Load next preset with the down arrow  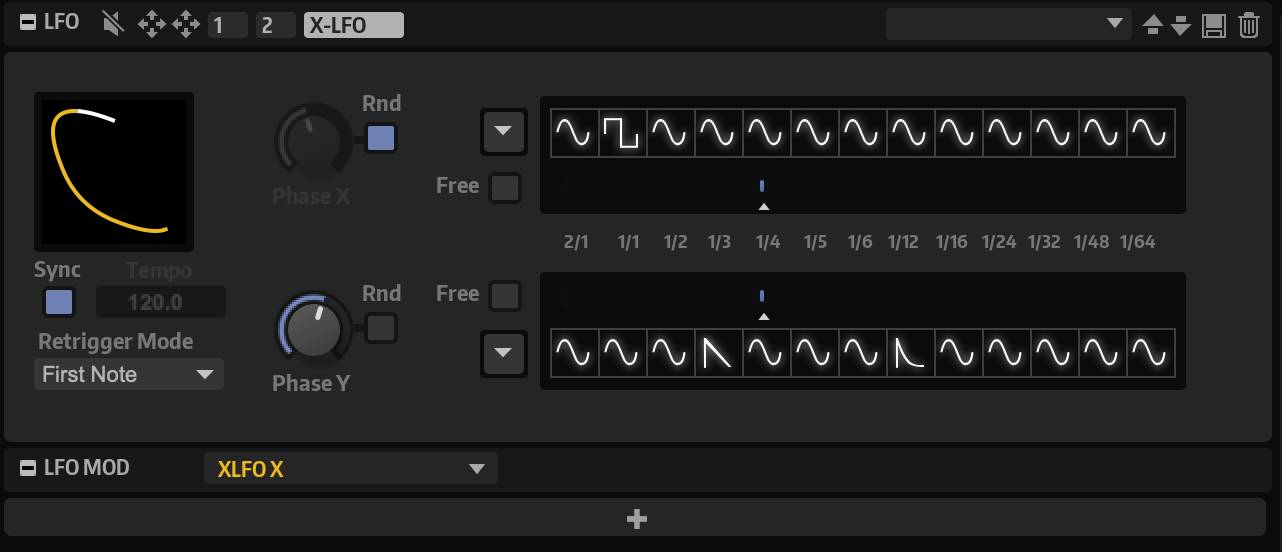pos(1181,25)
